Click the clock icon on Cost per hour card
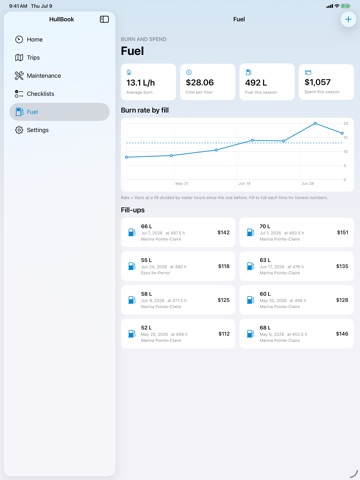This screenshot has height=480, width=360. pyautogui.click(x=189, y=72)
